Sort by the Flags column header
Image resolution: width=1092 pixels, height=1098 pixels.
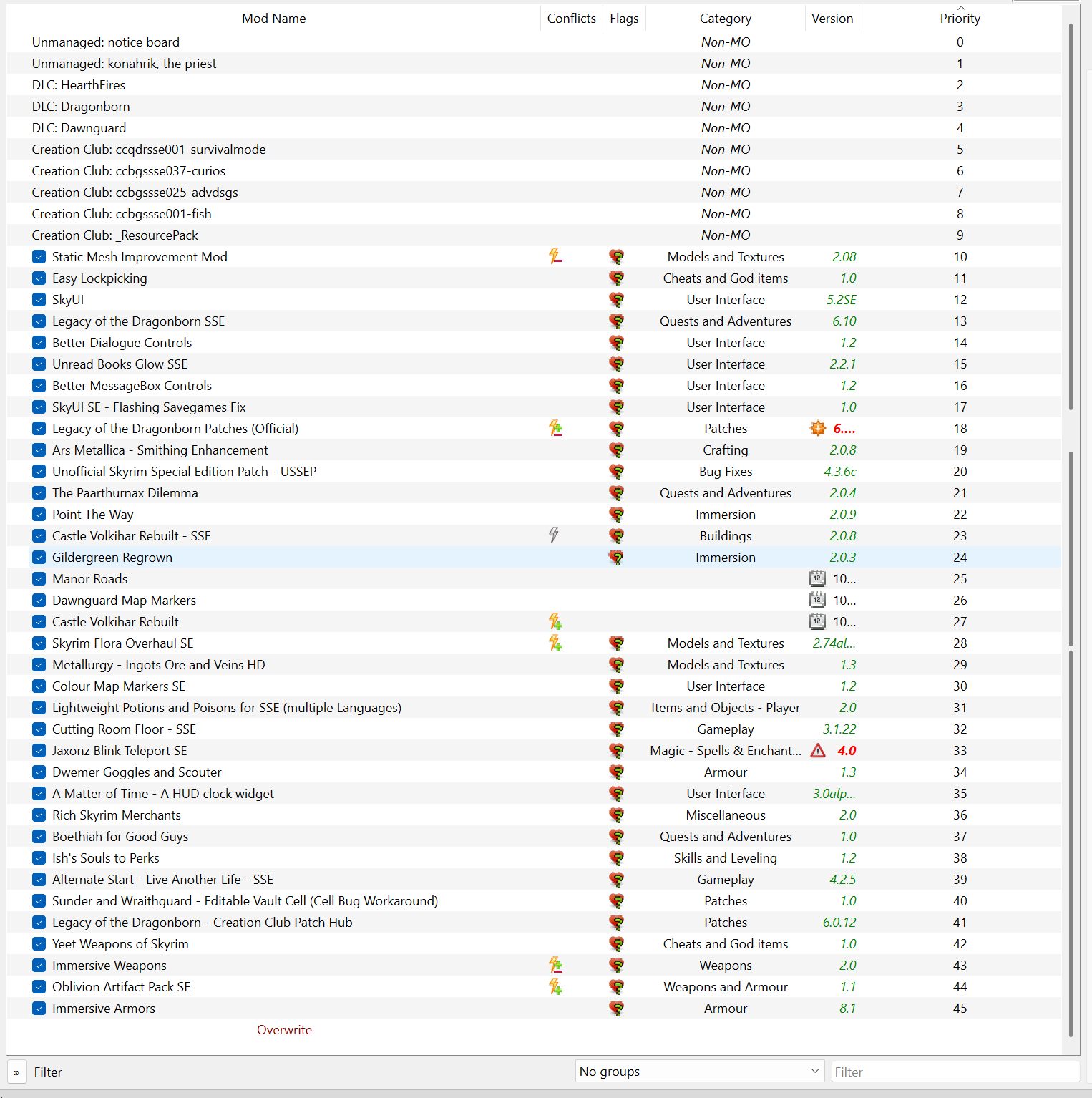coord(624,19)
